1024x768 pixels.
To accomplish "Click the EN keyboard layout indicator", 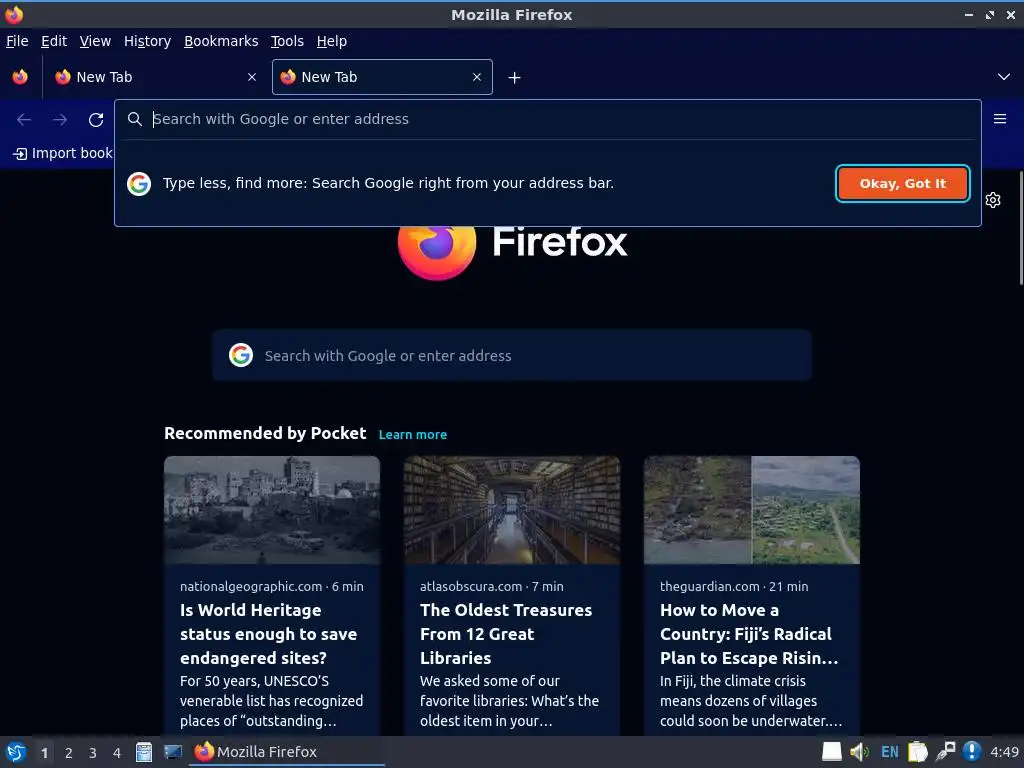I will 889,752.
